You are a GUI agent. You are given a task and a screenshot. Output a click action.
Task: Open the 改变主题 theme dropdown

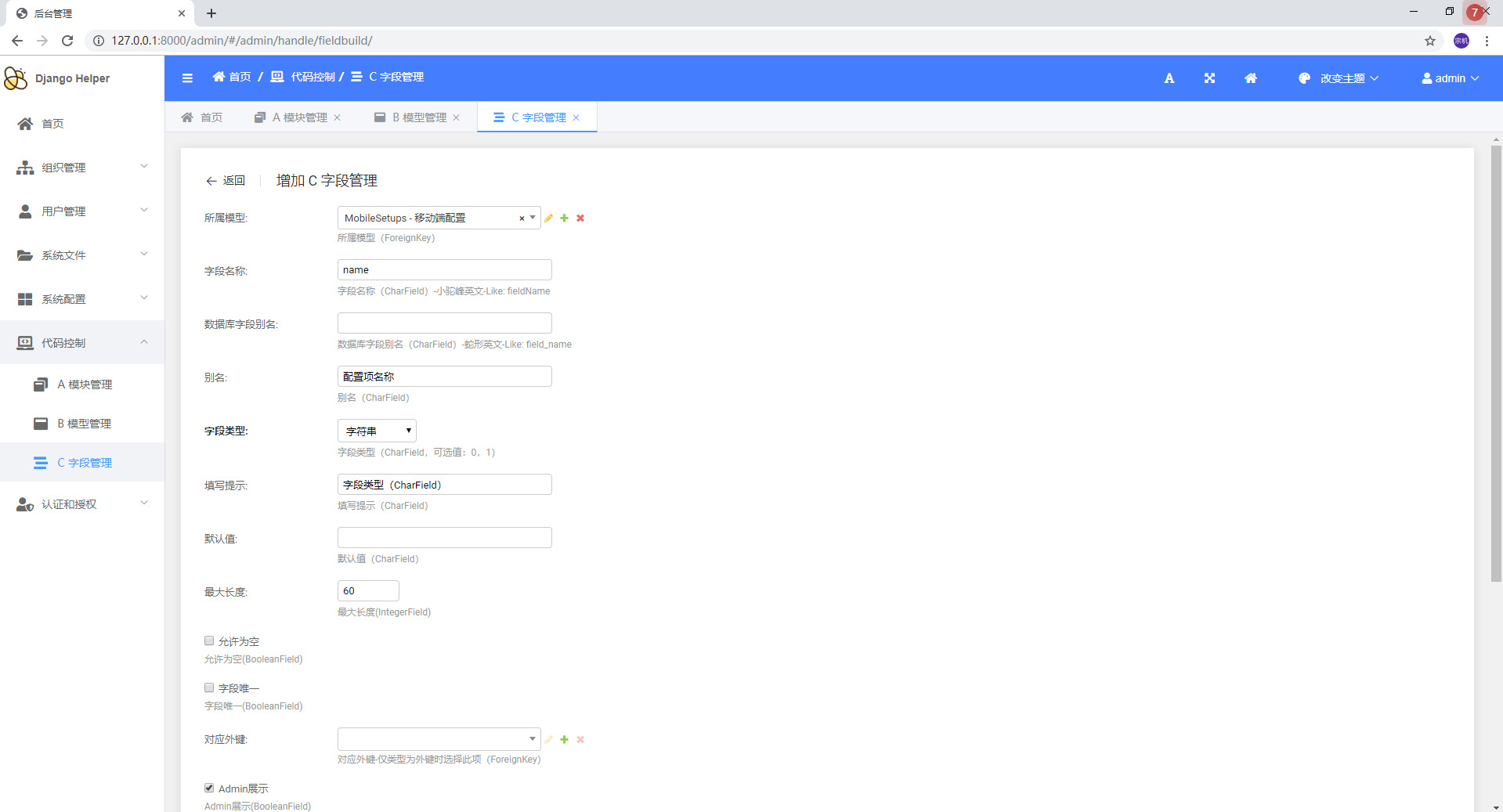coord(1340,78)
